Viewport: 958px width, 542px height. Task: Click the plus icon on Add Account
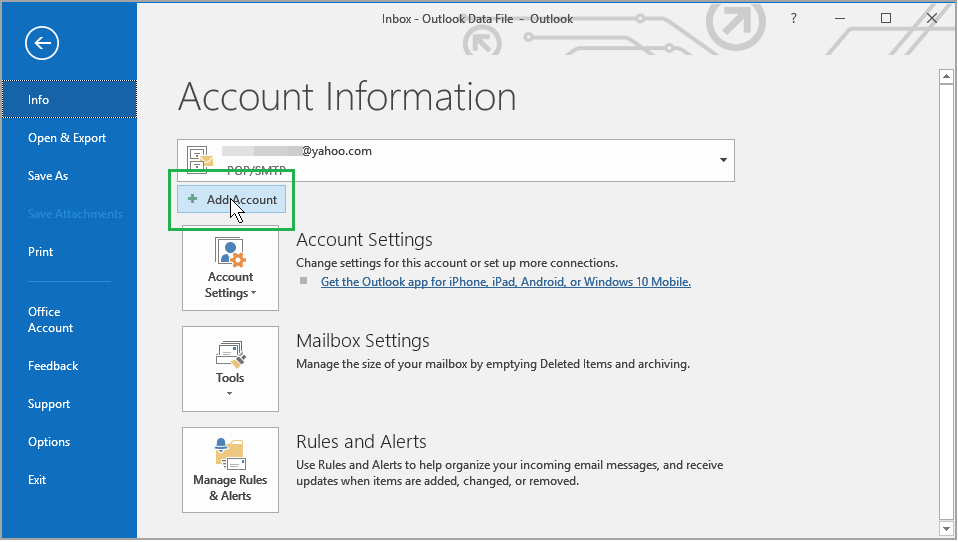coord(193,199)
